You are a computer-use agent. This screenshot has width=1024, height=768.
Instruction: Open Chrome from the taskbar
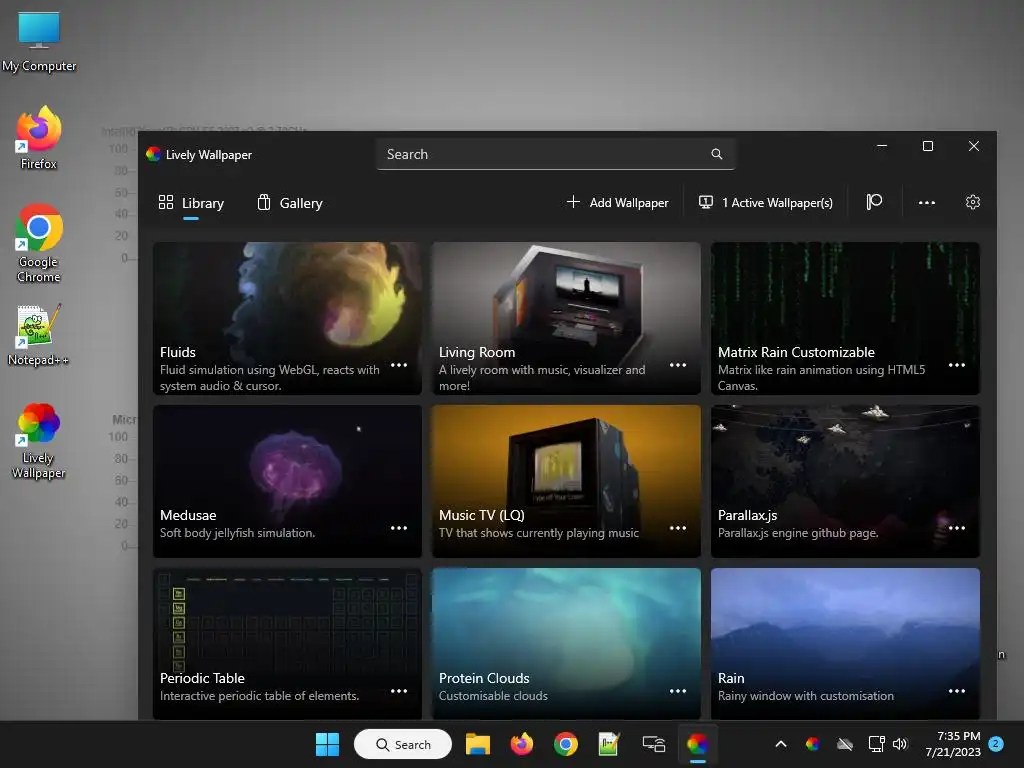pos(566,744)
